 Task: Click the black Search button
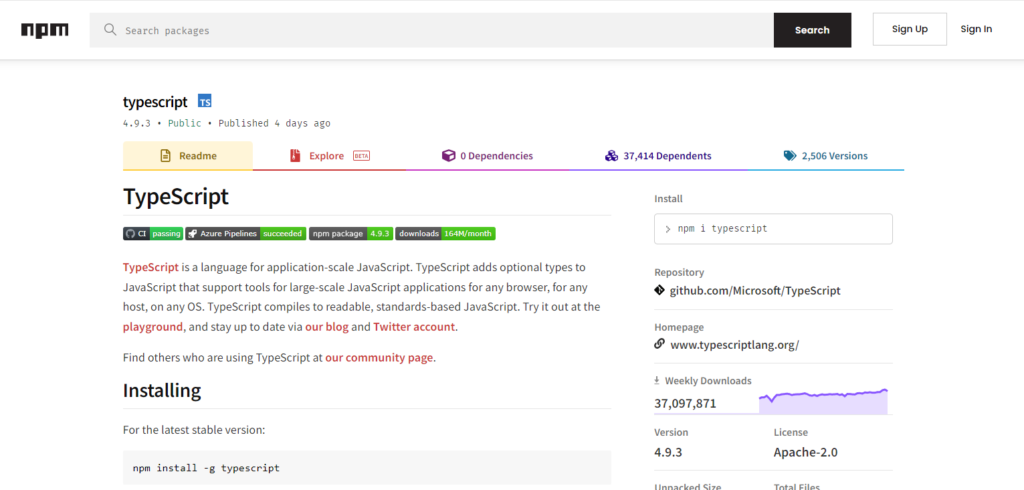(x=812, y=30)
